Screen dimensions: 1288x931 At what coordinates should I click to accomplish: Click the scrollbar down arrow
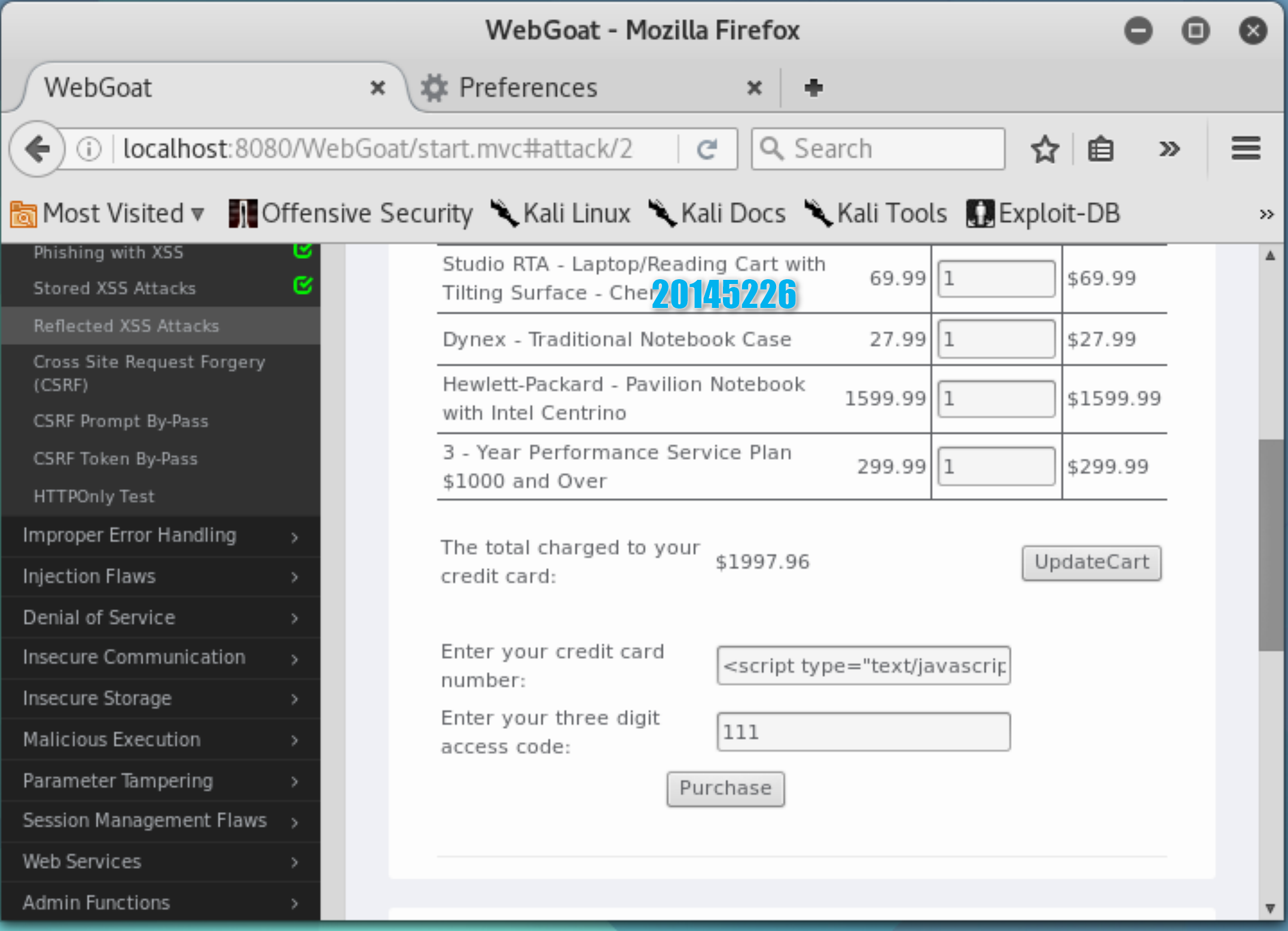point(1270,908)
